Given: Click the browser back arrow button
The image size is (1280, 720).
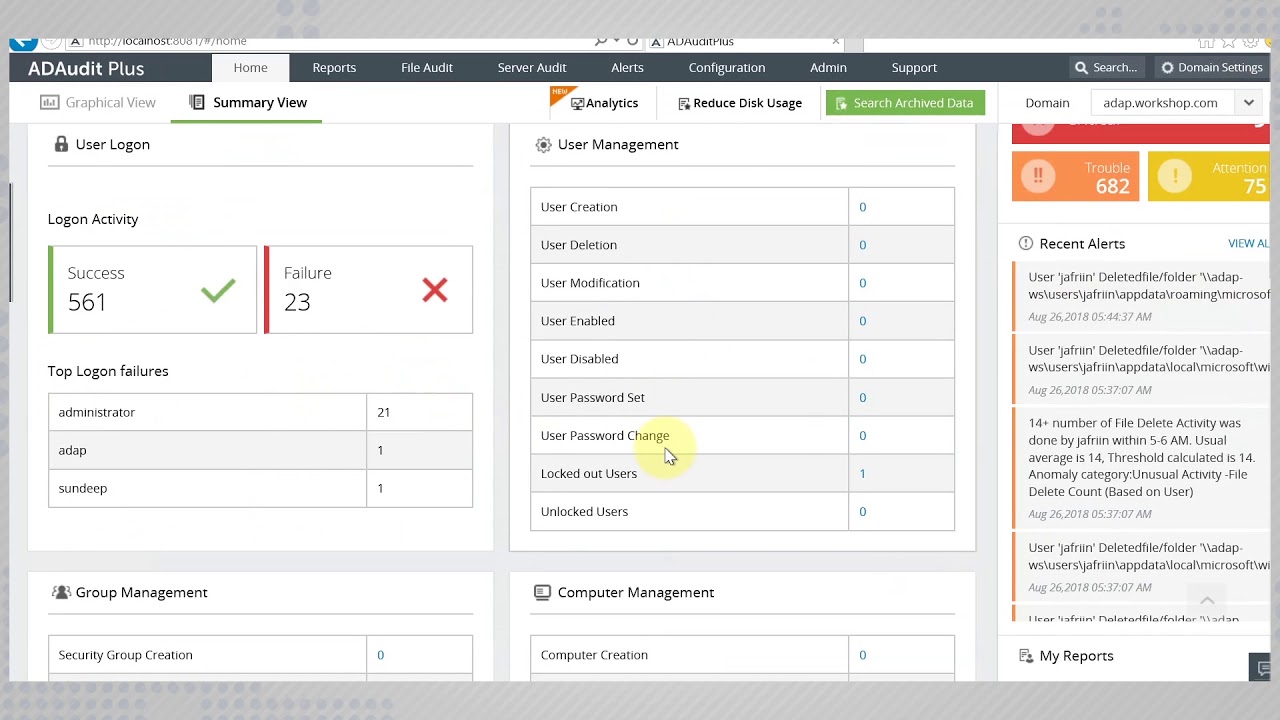Looking at the screenshot, I should (x=22, y=42).
